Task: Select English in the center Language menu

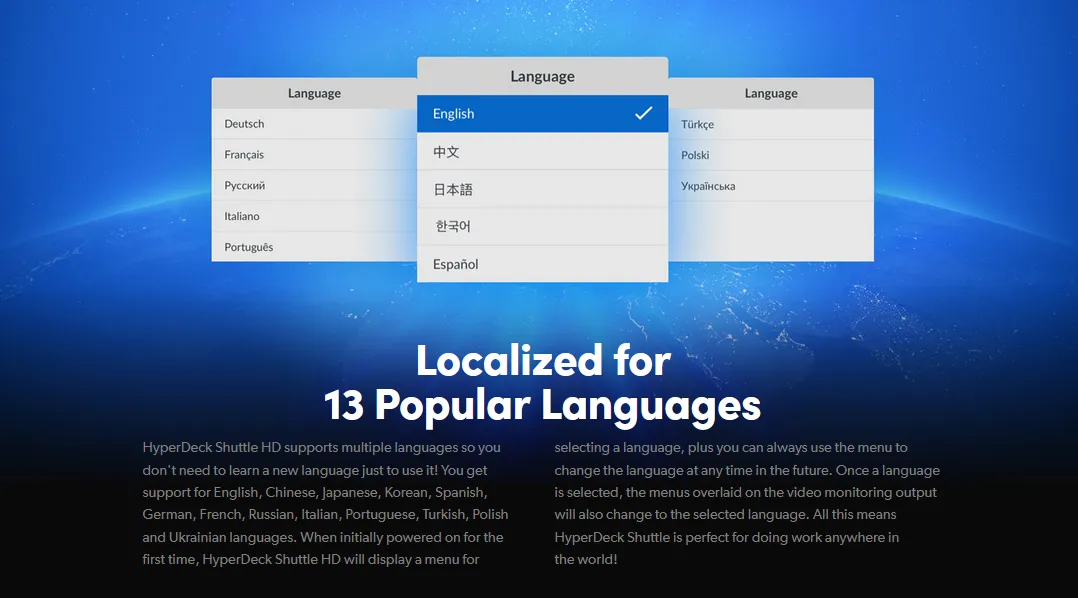Action: (x=542, y=113)
